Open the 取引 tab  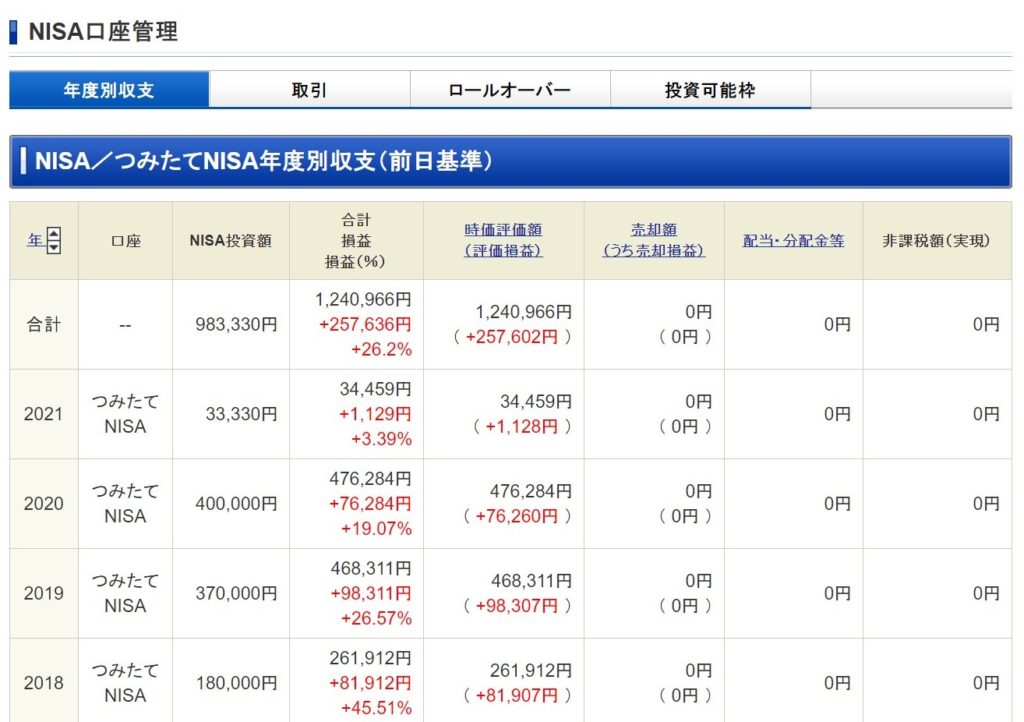(x=309, y=90)
